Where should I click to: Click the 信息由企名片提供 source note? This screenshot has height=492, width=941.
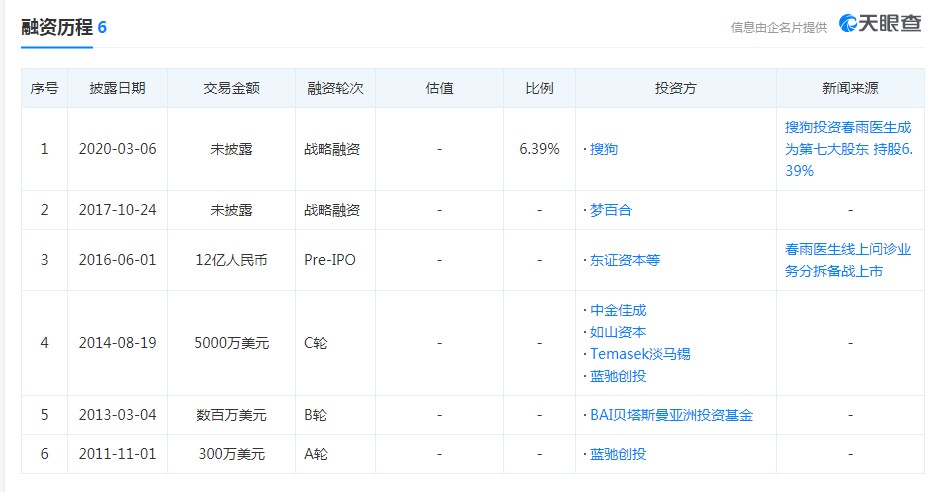click(x=779, y=27)
